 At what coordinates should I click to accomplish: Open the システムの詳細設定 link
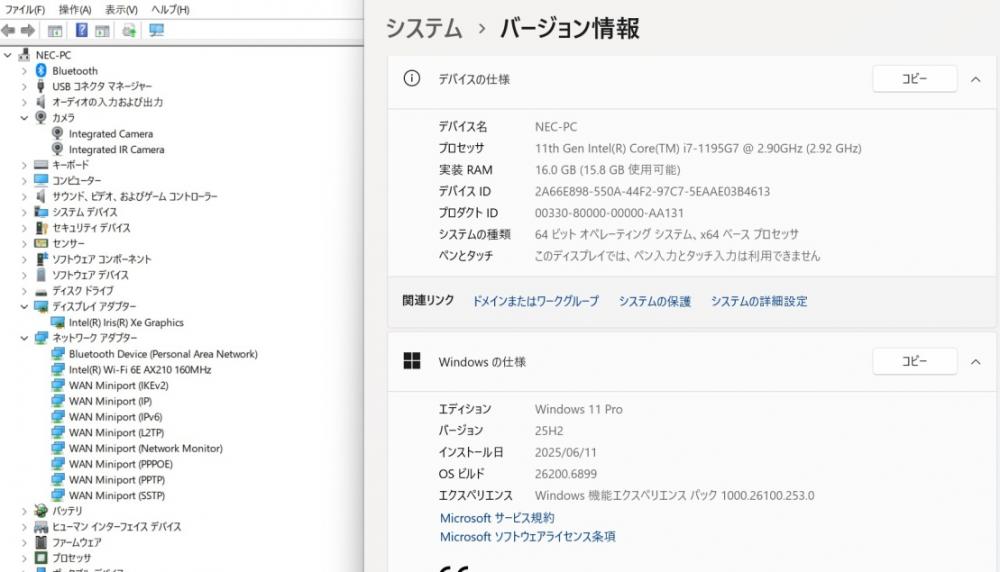point(759,301)
